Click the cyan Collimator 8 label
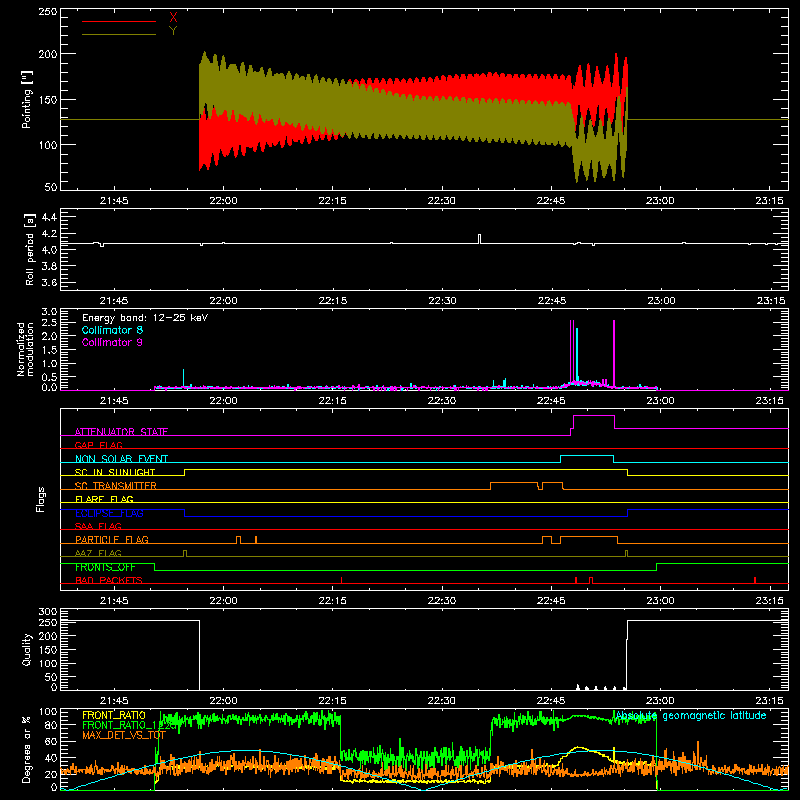Viewport: 800px width, 800px height. click(x=112, y=330)
